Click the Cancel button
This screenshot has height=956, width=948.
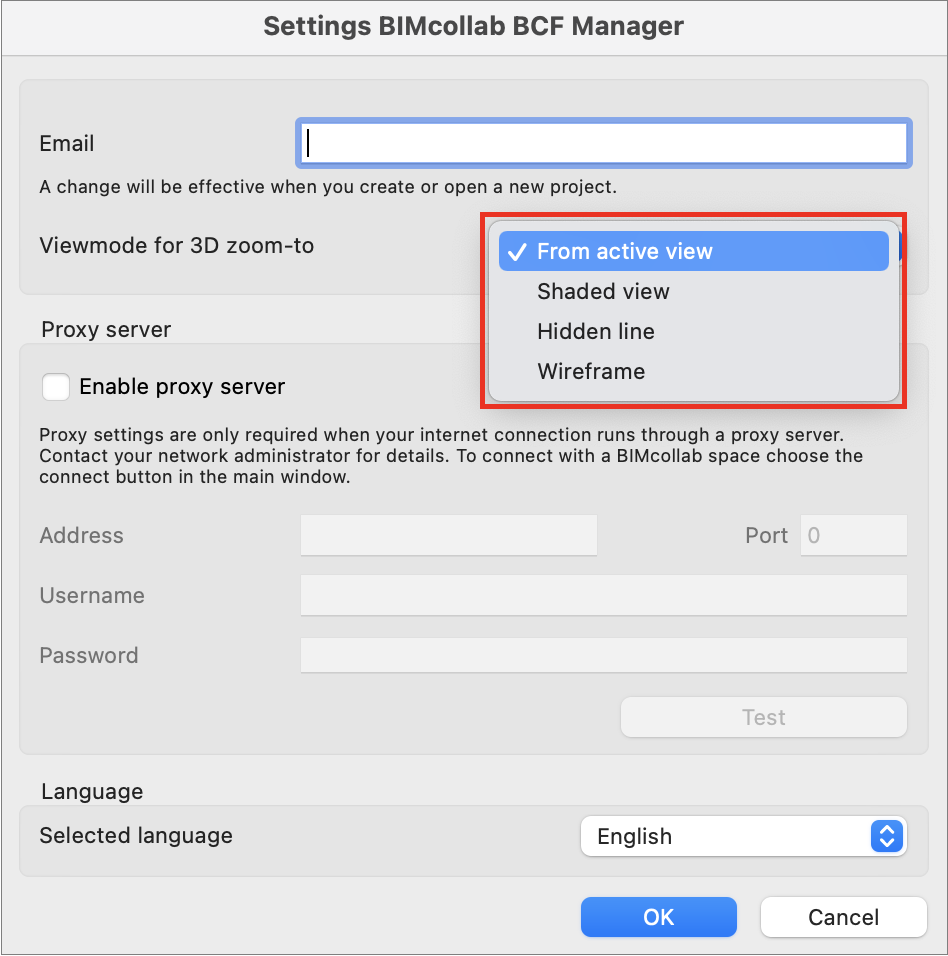click(x=844, y=916)
